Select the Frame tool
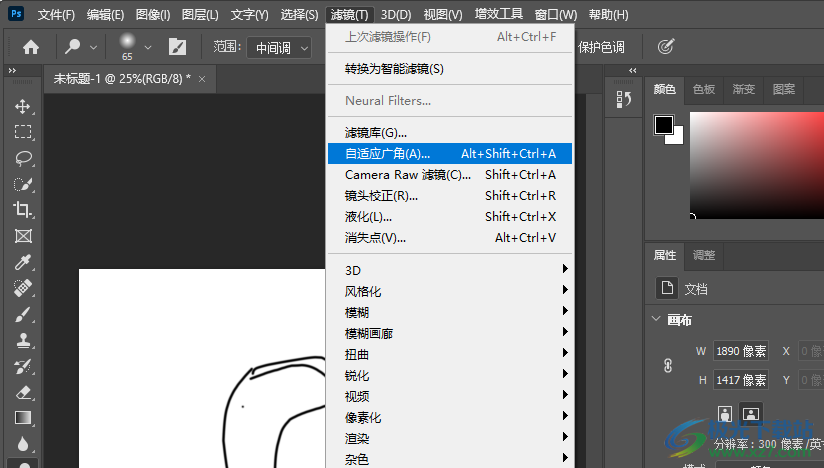This screenshot has height=468, width=824. [23, 236]
